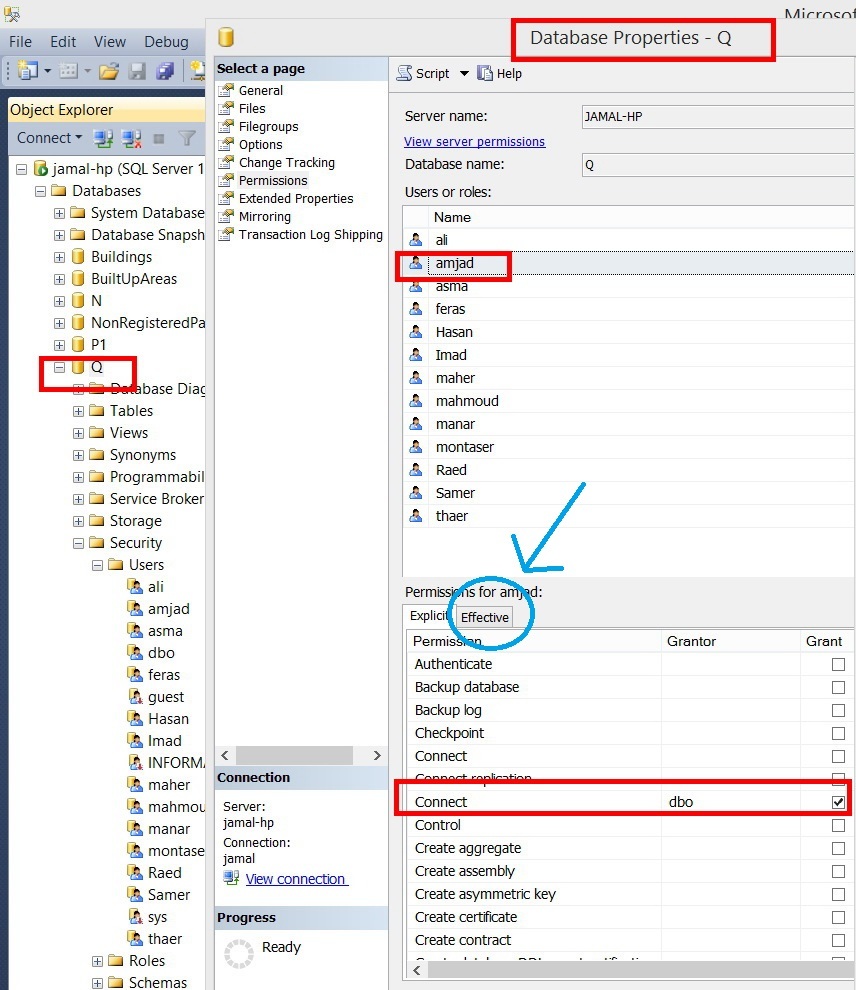Click the jamal-hp server icon
Screen dimensions: 856x990
(40, 169)
